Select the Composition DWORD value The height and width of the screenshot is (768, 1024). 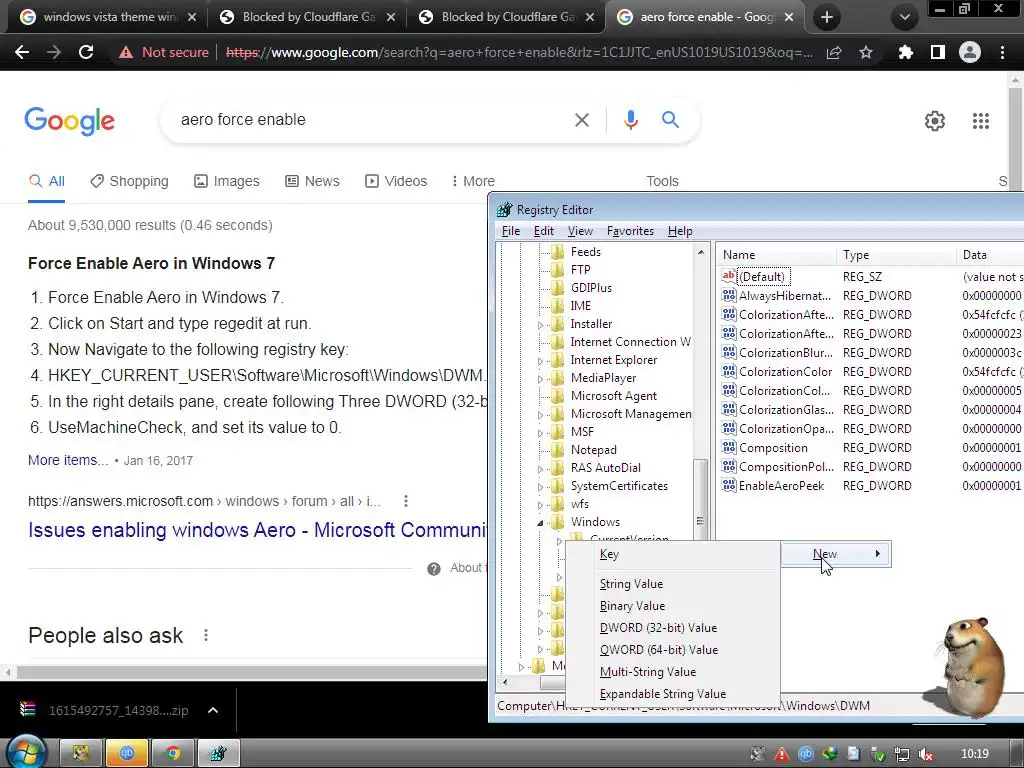click(773, 447)
